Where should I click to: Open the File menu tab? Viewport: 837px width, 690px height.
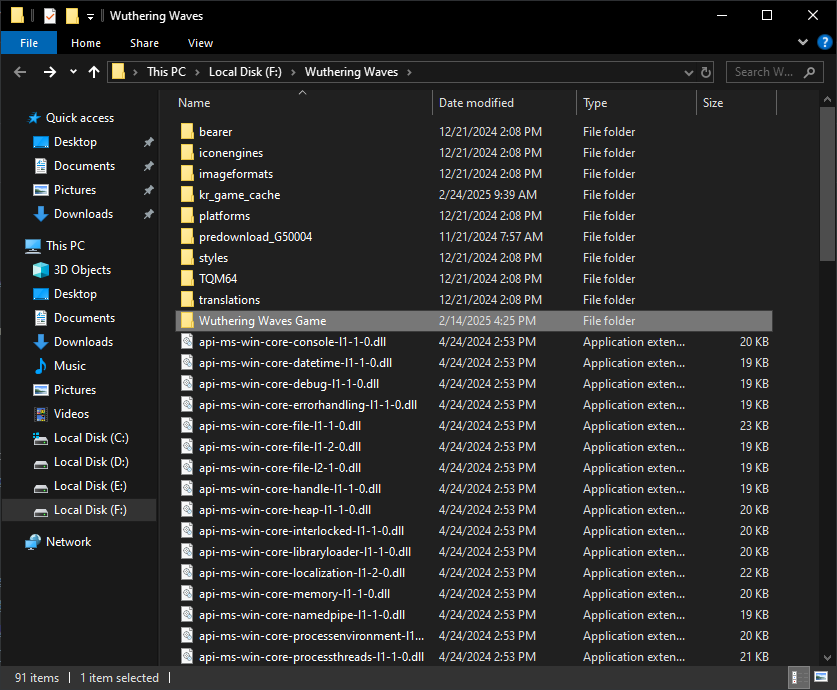(29, 43)
